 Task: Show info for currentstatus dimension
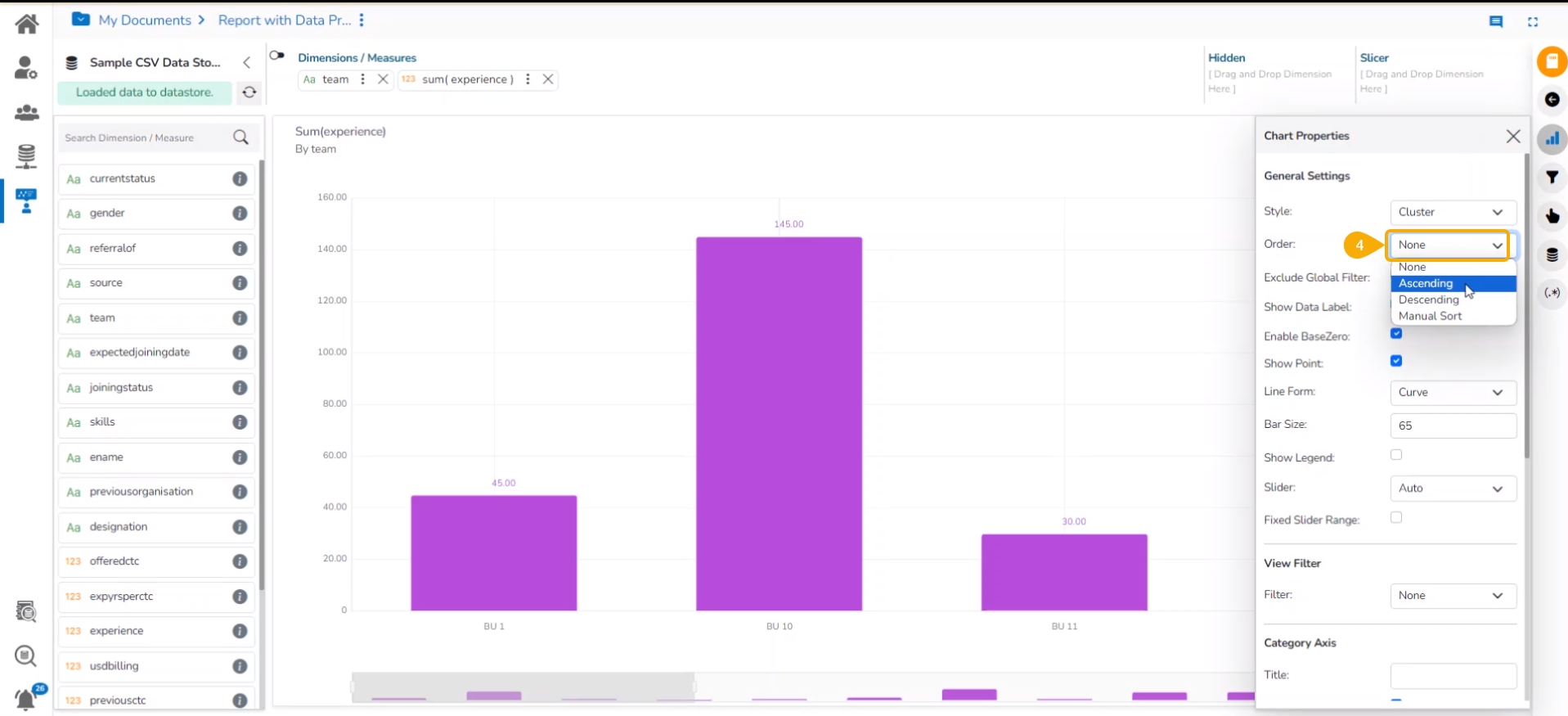[240, 178]
